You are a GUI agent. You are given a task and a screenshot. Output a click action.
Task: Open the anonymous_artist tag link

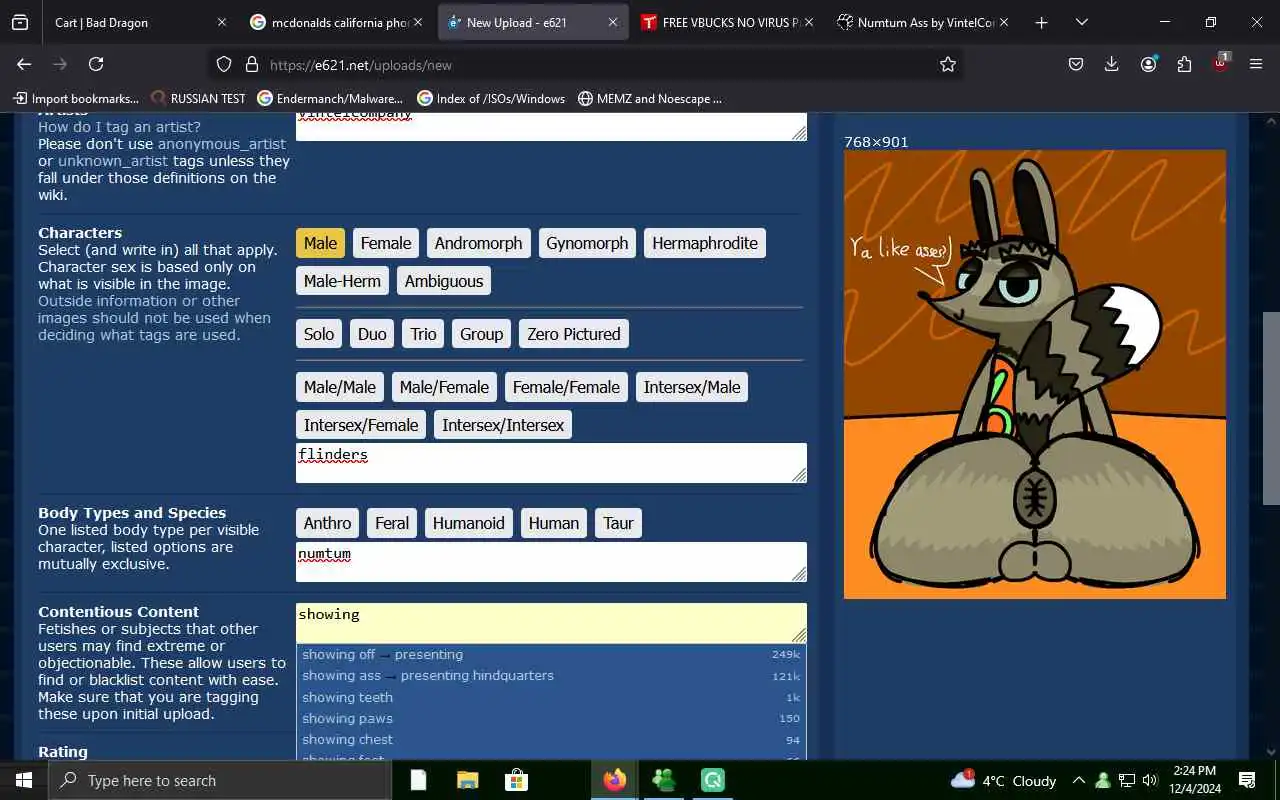221,144
